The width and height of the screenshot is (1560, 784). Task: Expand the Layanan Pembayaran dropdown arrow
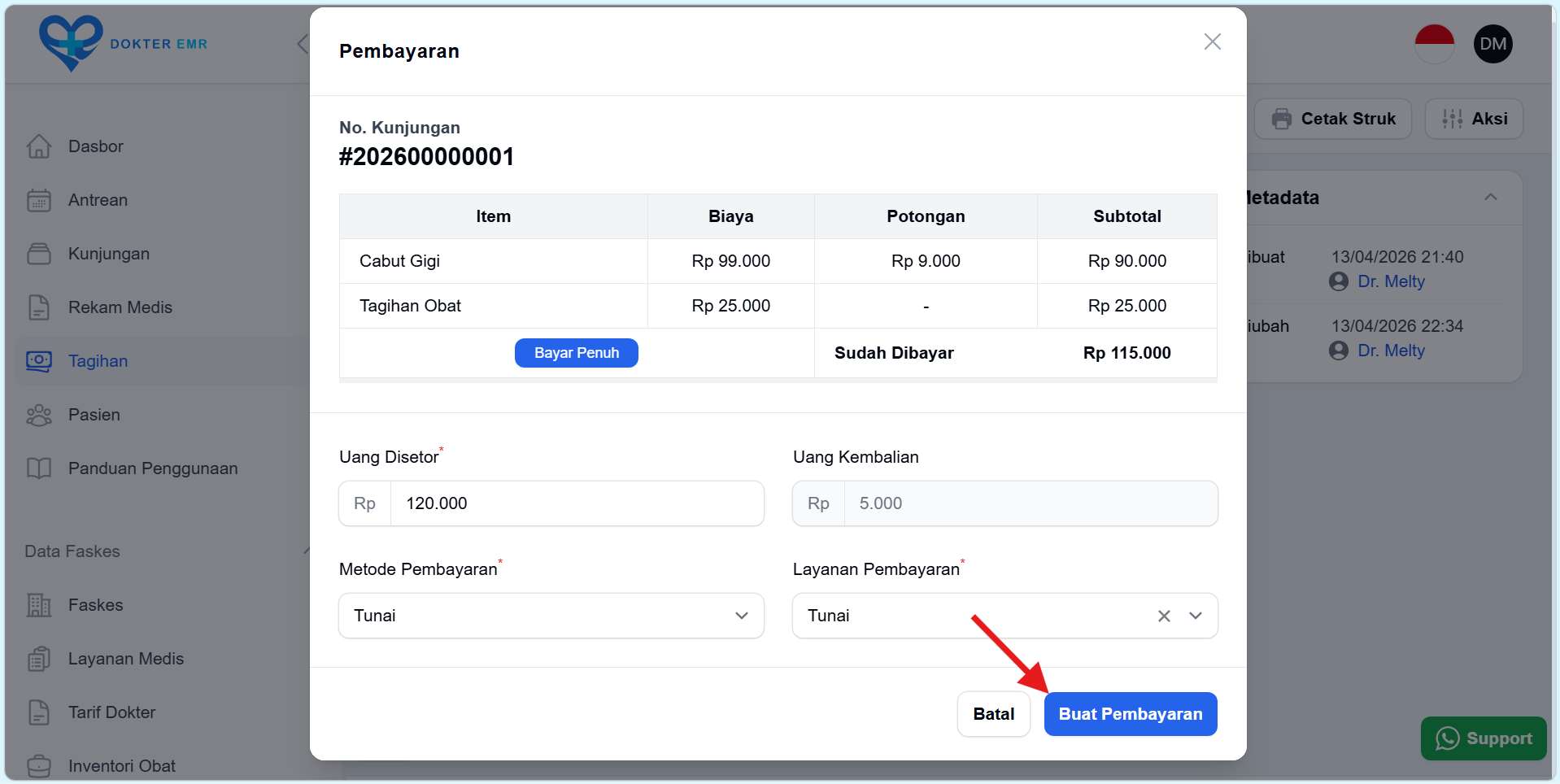(x=1196, y=616)
